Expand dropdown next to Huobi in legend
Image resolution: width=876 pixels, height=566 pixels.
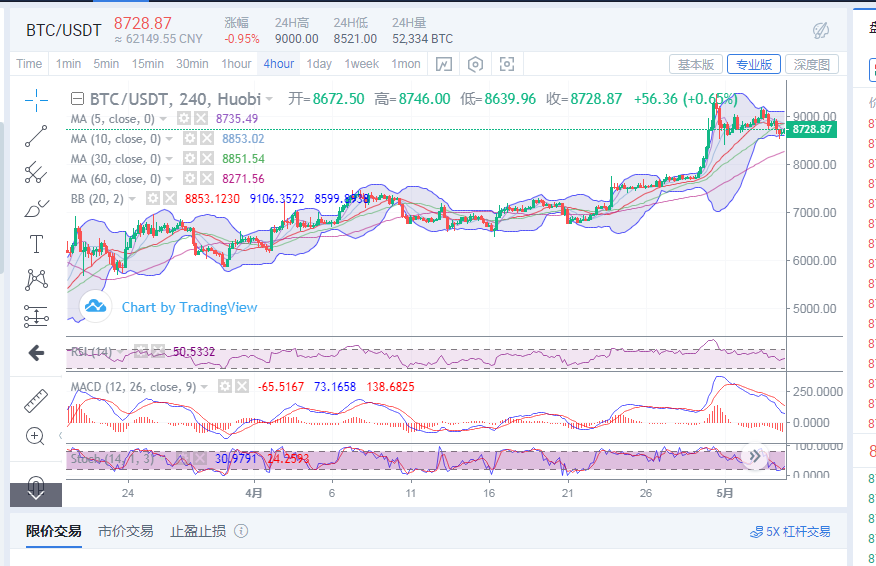tap(269, 100)
